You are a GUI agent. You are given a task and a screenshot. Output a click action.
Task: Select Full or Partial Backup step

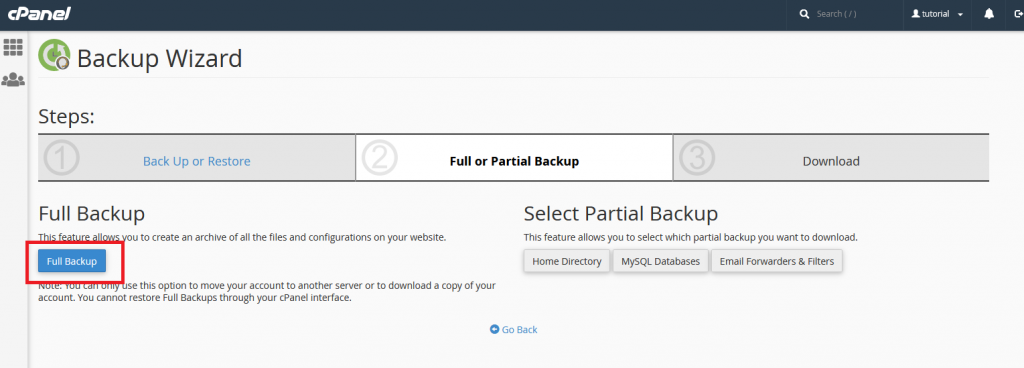[x=514, y=161]
